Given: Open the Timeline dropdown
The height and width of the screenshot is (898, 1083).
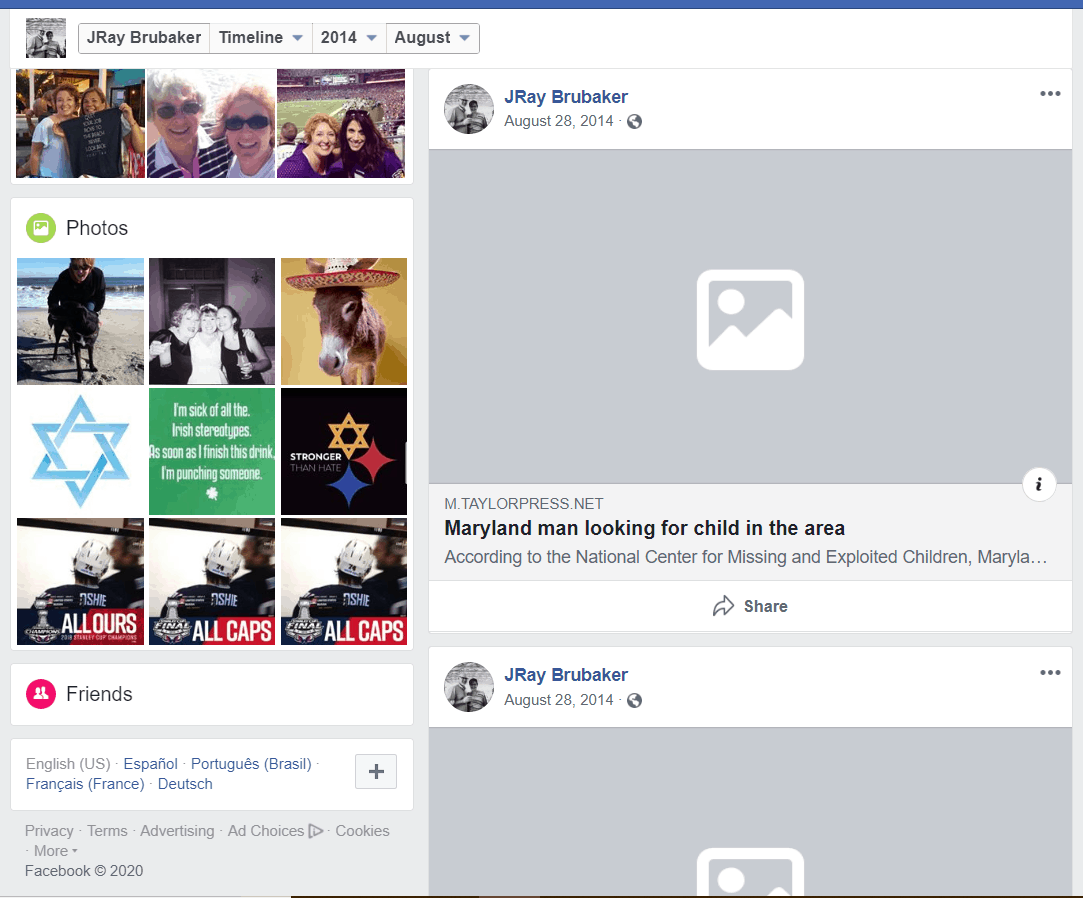Looking at the screenshot, I should [x=260, y=38].
